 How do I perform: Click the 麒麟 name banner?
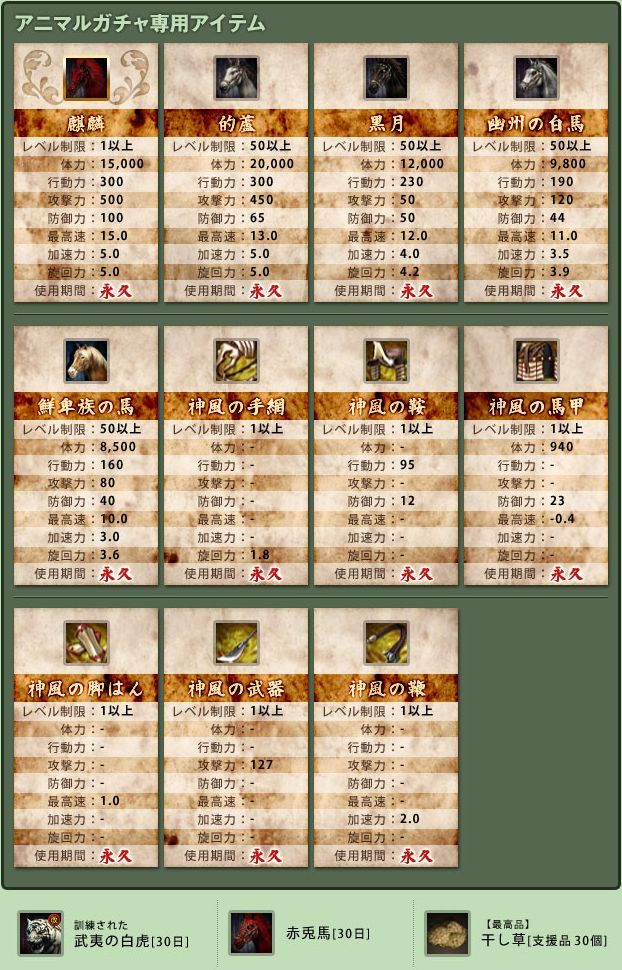[86, 123]
